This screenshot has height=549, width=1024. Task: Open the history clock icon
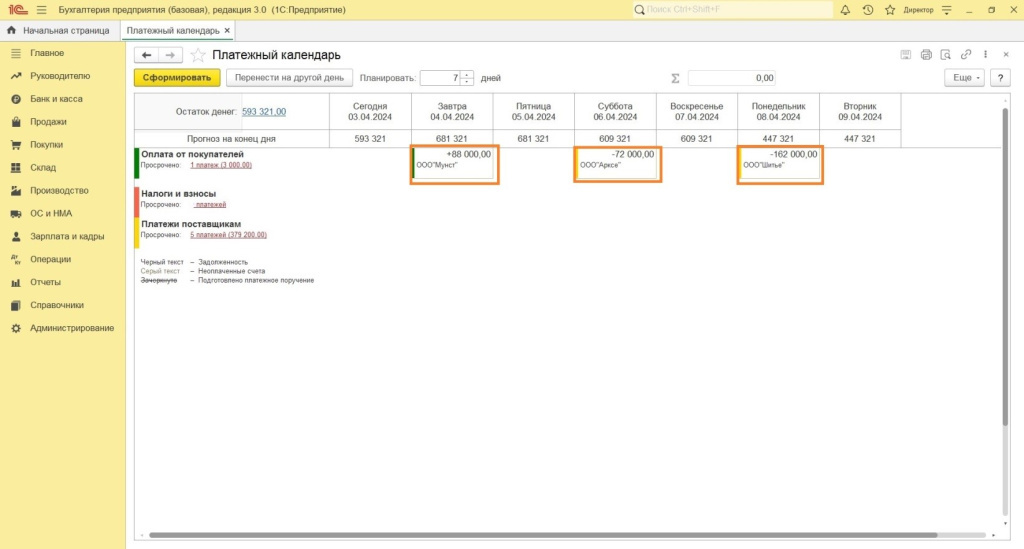point(867,10)
